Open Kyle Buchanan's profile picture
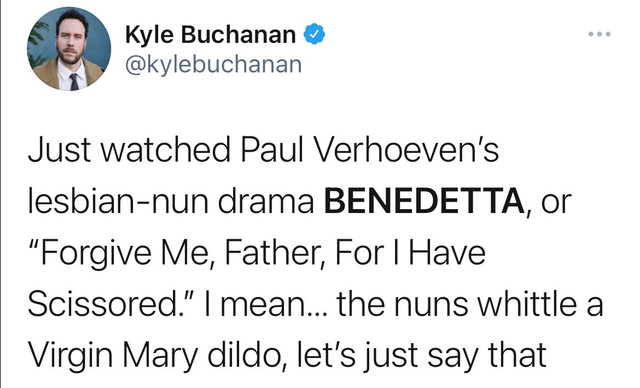Image resolution: width=640 pixels, height=388 pixels. pyautogui.click(x=69, y=49)
